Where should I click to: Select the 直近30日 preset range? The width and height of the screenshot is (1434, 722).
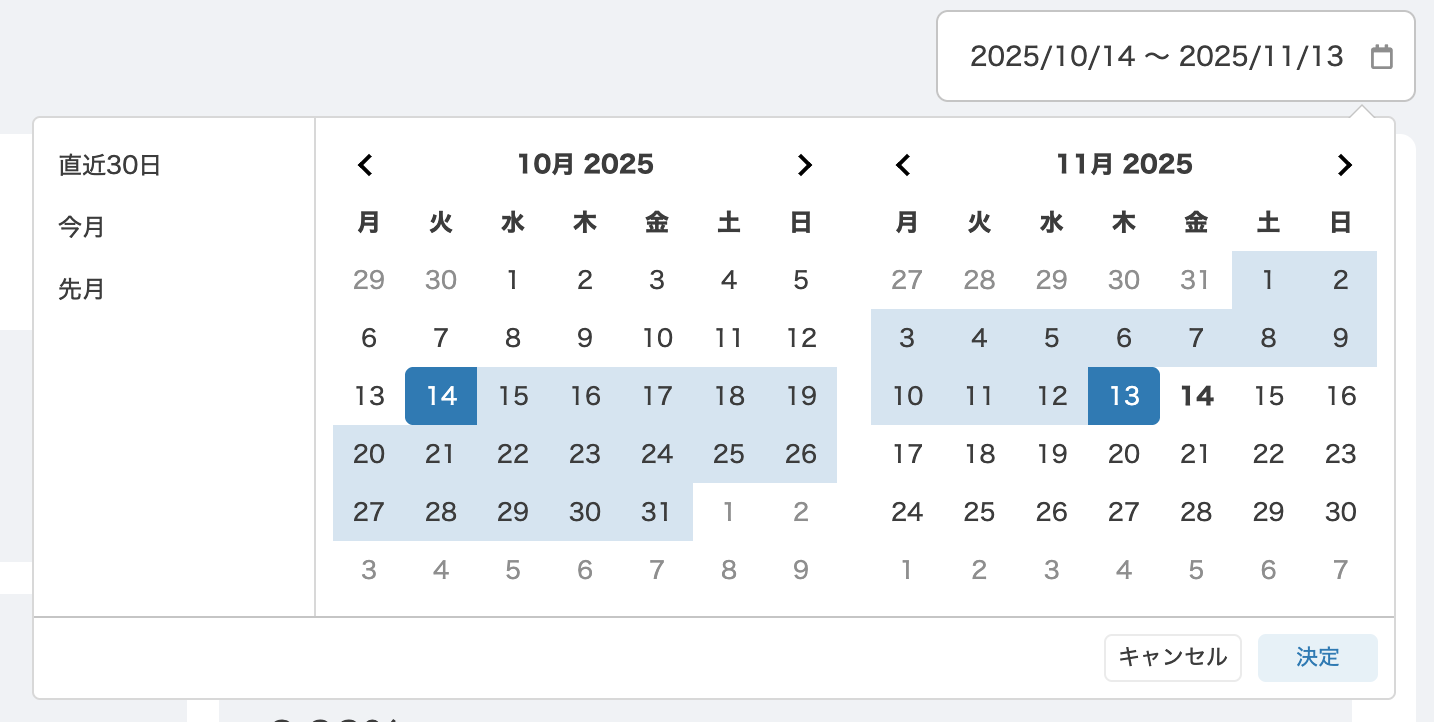pyautogui.click(x=109, y=165)
